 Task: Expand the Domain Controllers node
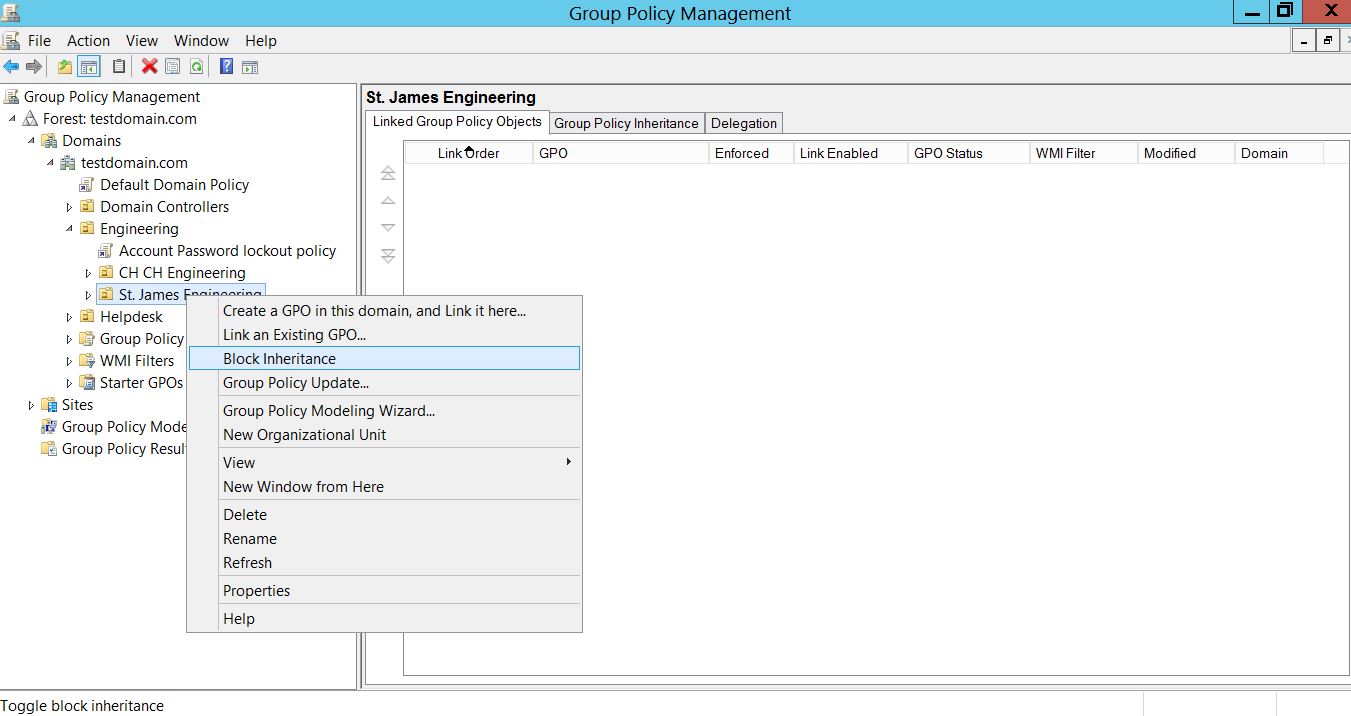point(70,207)
